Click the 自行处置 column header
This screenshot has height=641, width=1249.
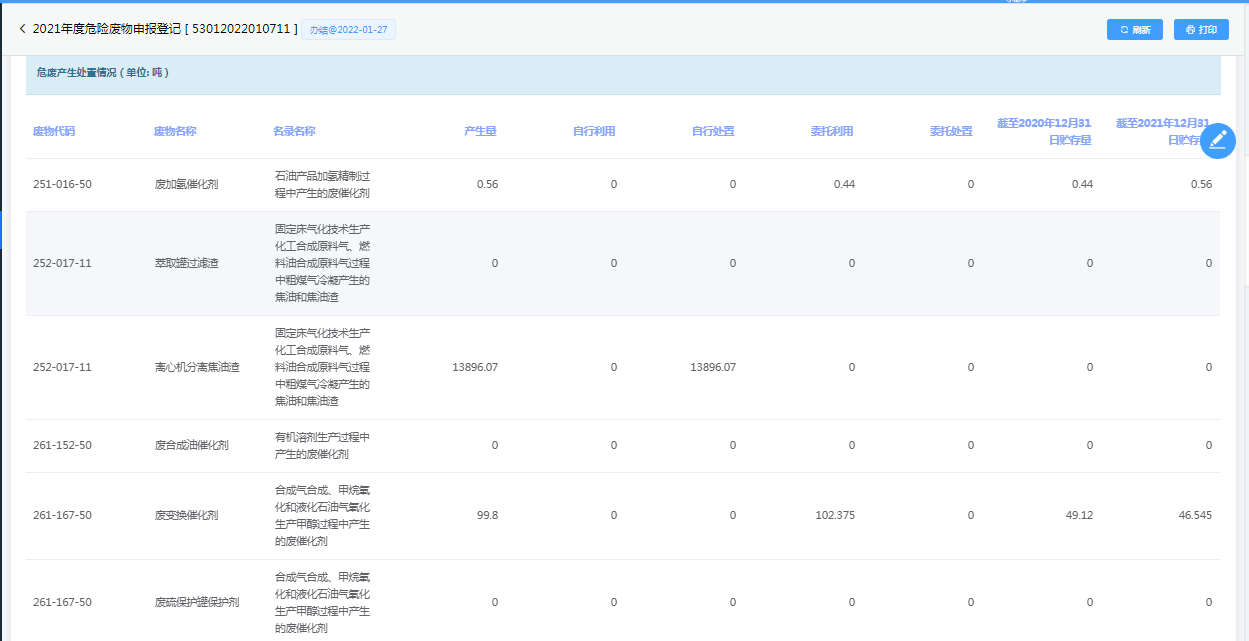click(714, 131)
